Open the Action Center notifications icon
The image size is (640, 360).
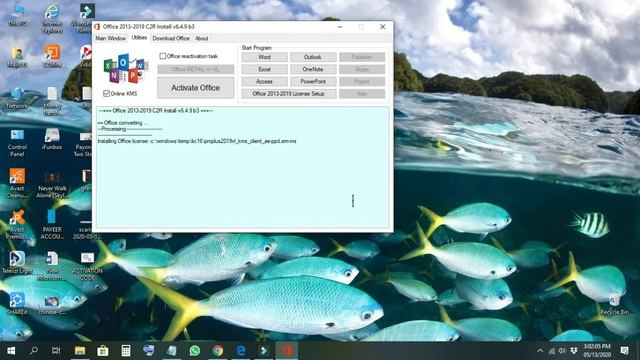624,351
